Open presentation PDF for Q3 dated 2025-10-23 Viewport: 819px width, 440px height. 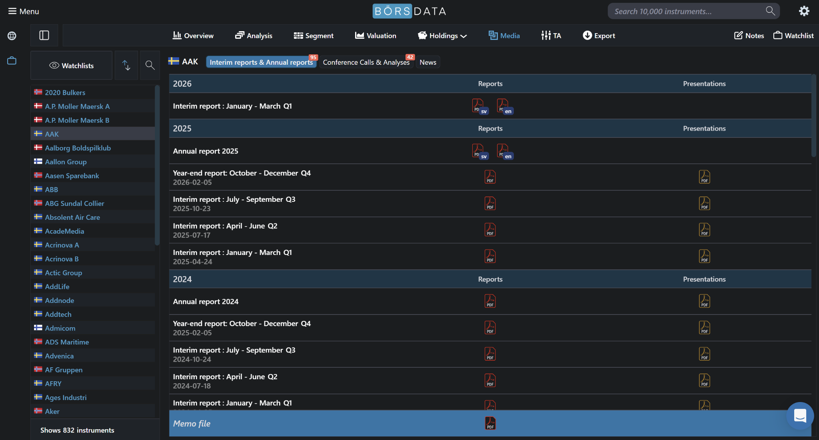[705, 203]
